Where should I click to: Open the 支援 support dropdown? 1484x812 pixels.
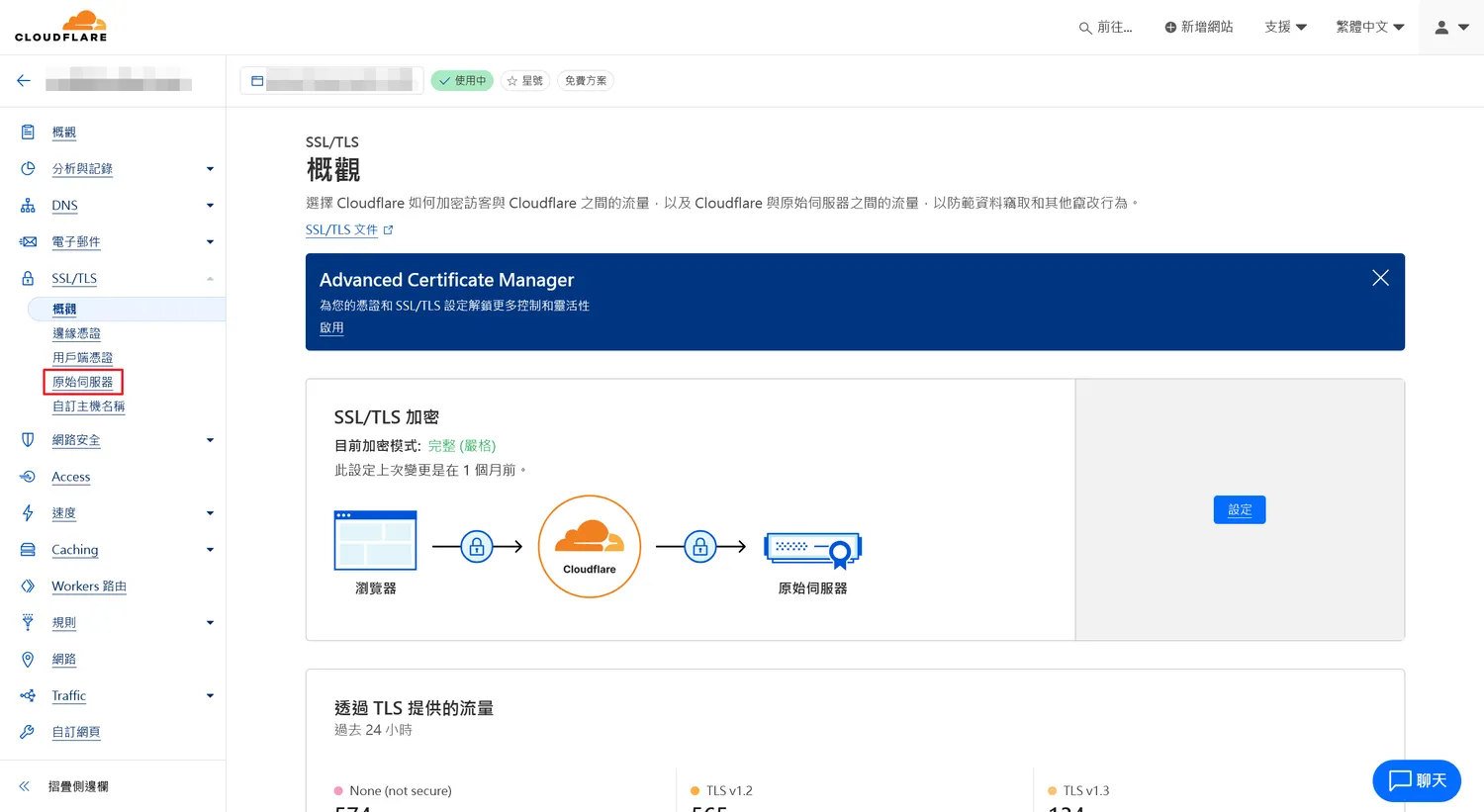tap(1285, 28)
